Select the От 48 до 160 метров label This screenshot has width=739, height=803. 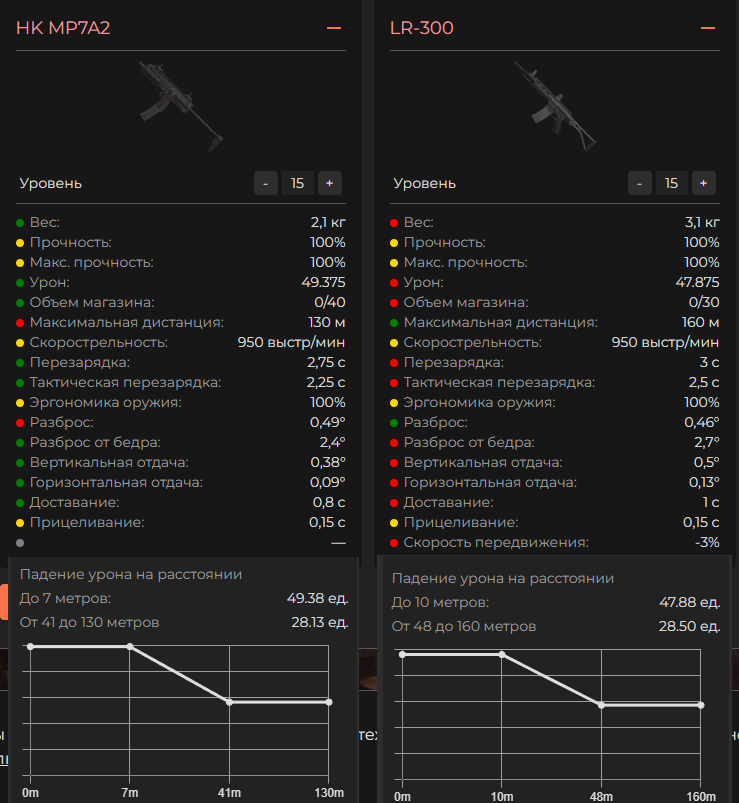[464, 626]
